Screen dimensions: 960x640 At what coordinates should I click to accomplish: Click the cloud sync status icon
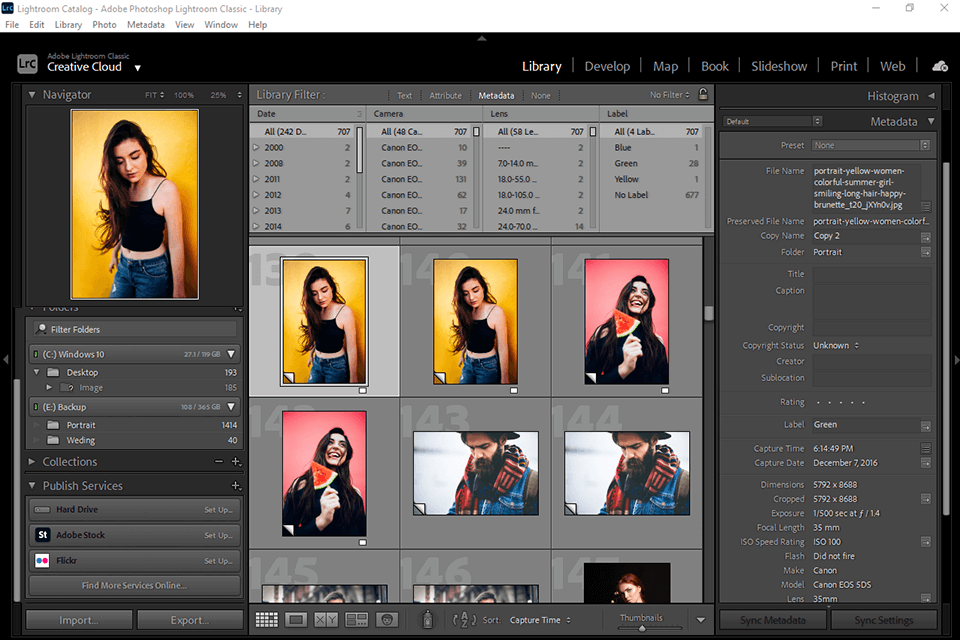pyautogui.click(x=940, y=66)
